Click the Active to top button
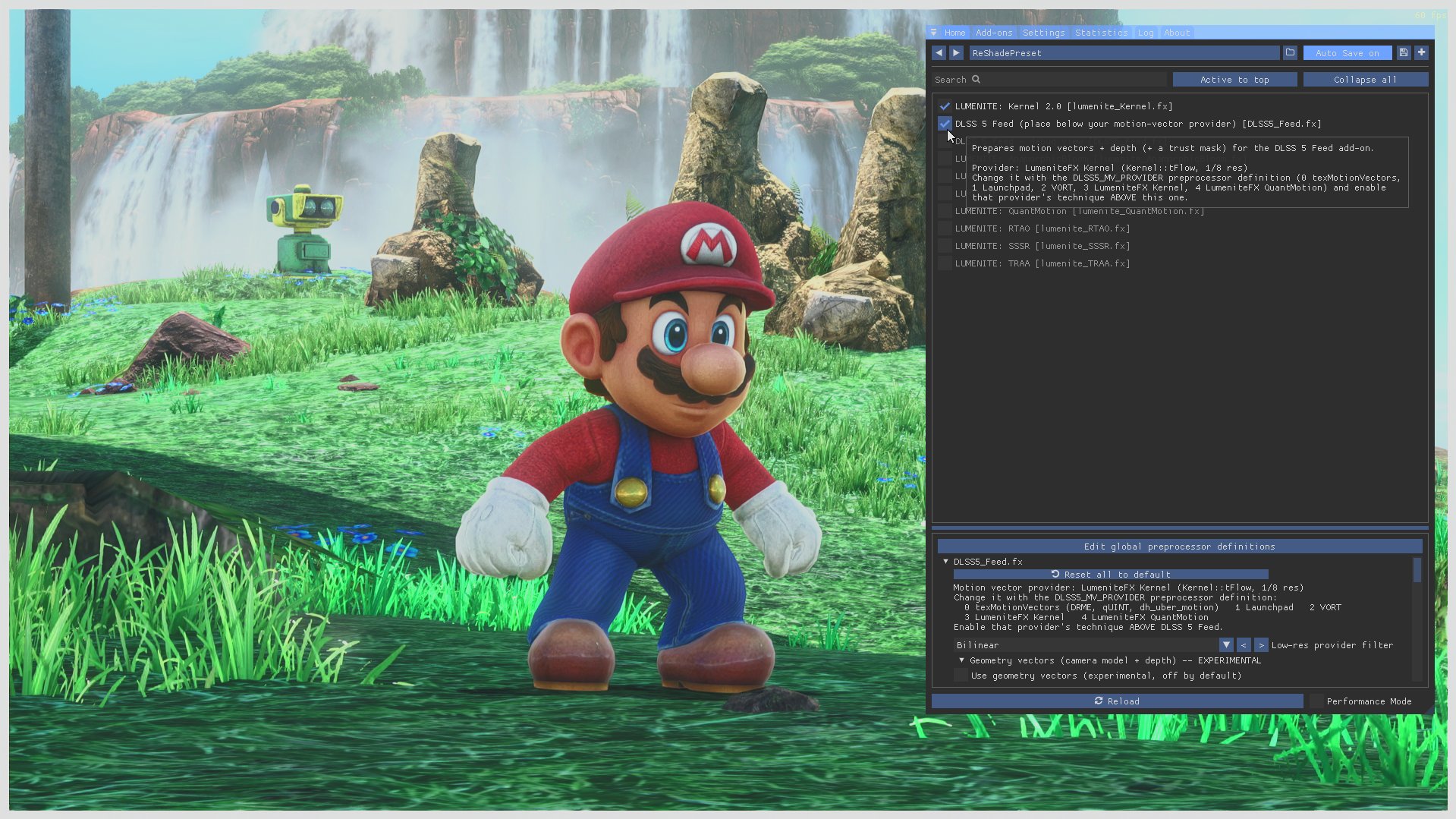The width and height of the screenshot is (1456, 819). (x=1234, y=80)
